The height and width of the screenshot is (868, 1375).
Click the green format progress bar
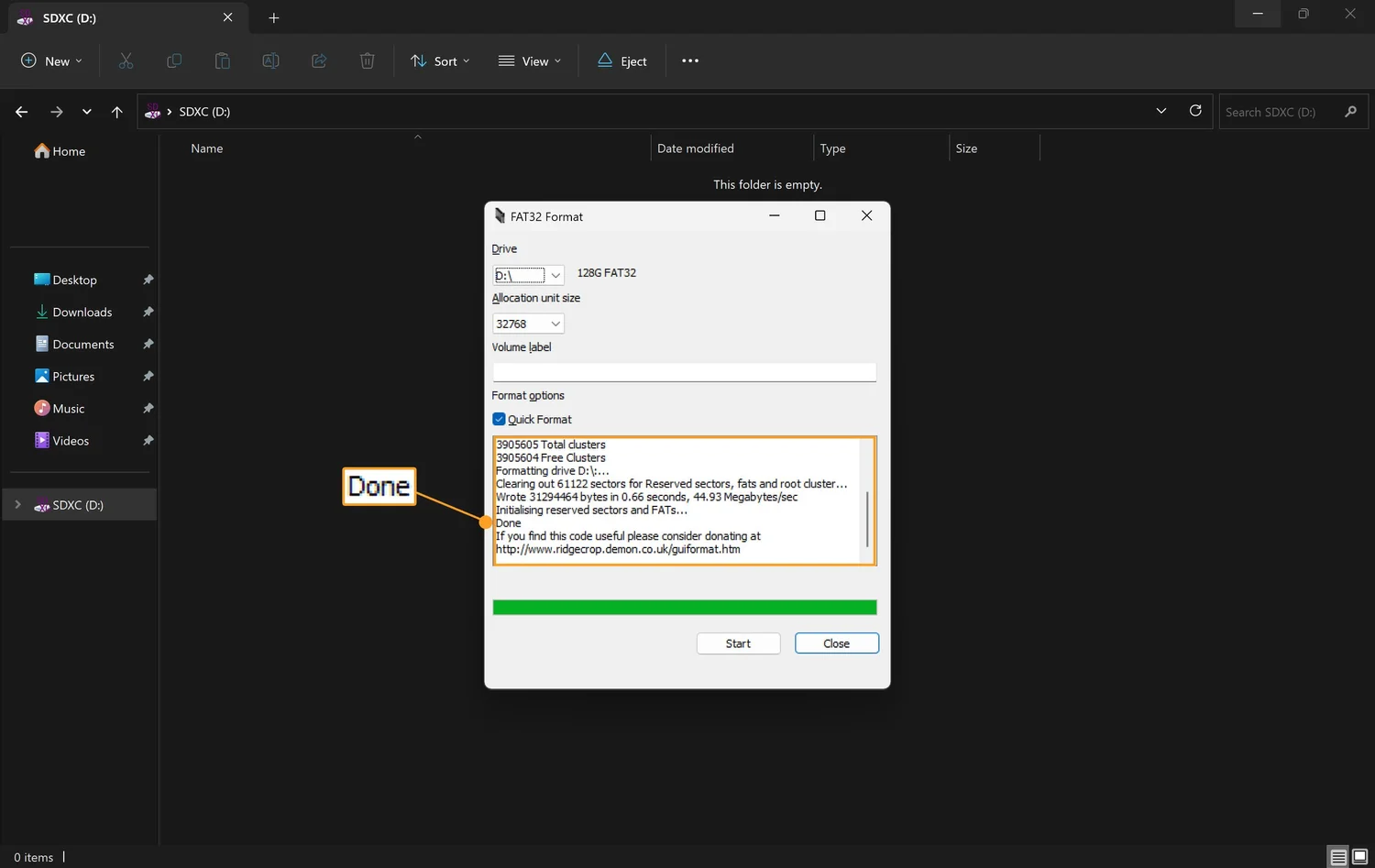click(x=684, y=606)
